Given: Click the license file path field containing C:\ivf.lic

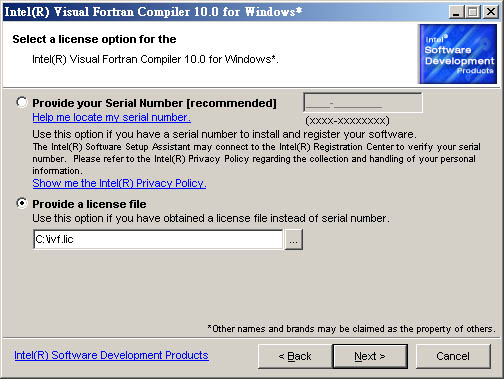Looking at the screenshot, I should pyautogui.click(x=158, y=239).
